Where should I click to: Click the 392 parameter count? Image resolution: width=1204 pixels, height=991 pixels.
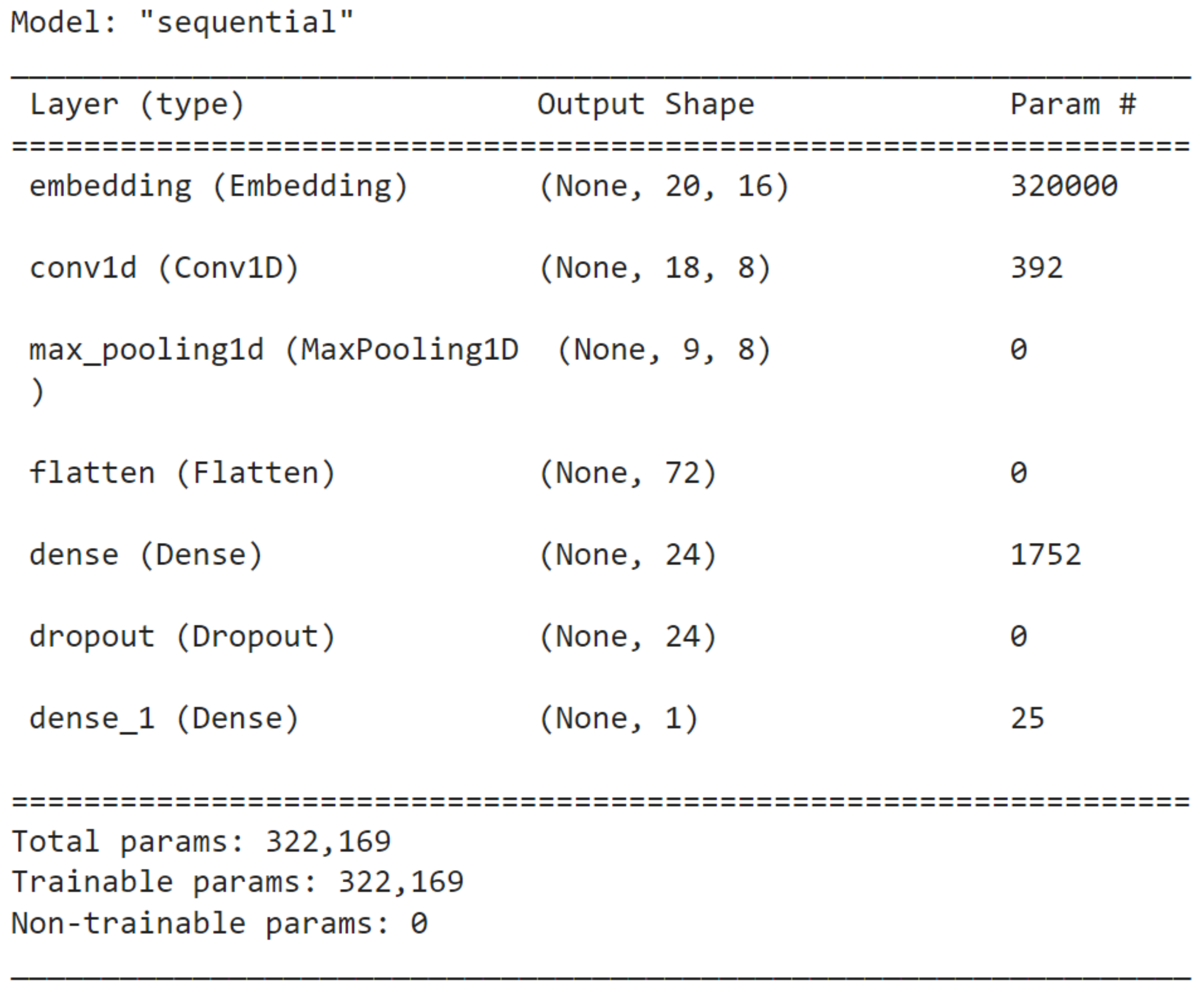tap(1036, 268)
